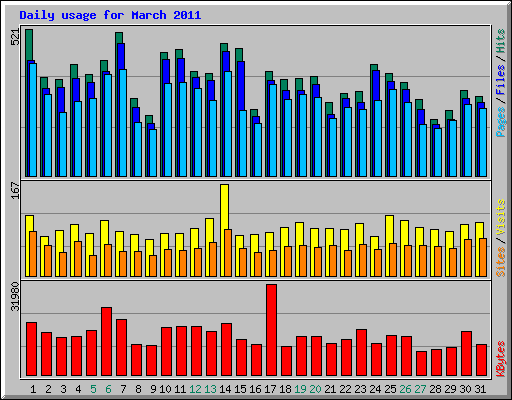Click the day 25 axis label
The height and width of the screenshot is (400, 512).
point(390,389)
